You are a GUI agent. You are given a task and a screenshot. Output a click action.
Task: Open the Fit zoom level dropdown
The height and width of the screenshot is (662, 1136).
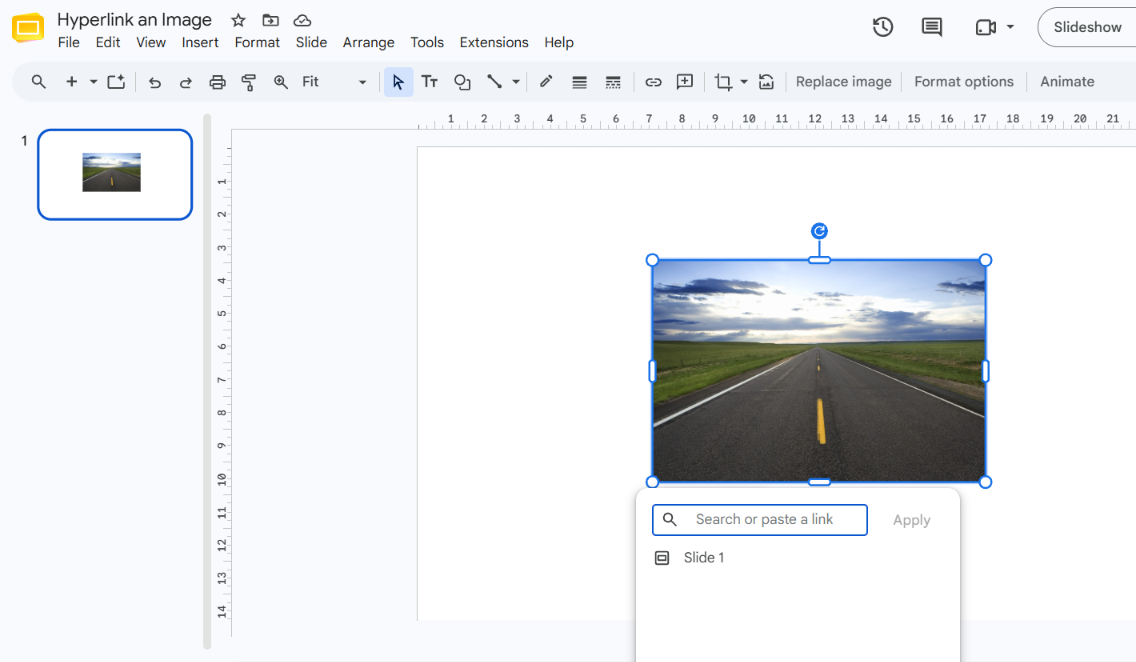click(334, 82)
